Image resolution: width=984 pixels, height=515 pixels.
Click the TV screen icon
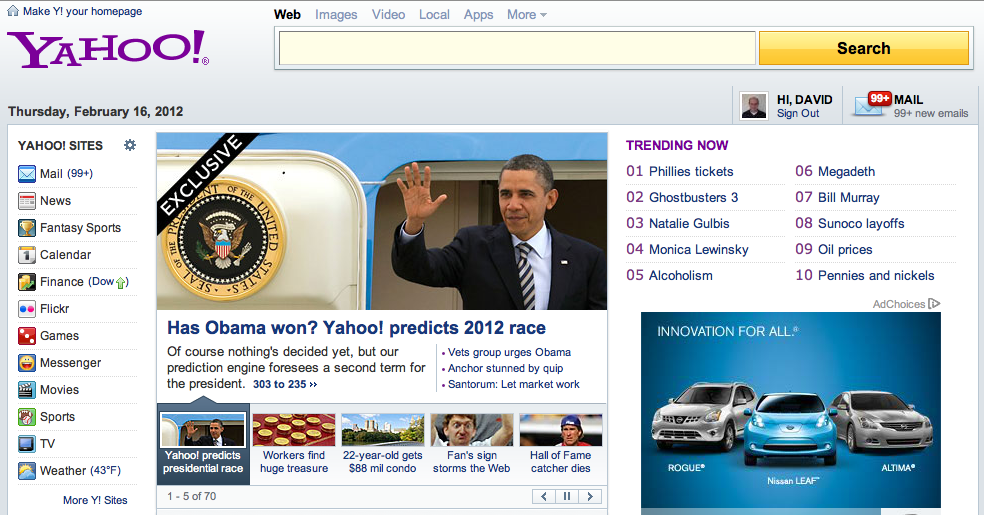pyautogui.click(x=26, y=443)
